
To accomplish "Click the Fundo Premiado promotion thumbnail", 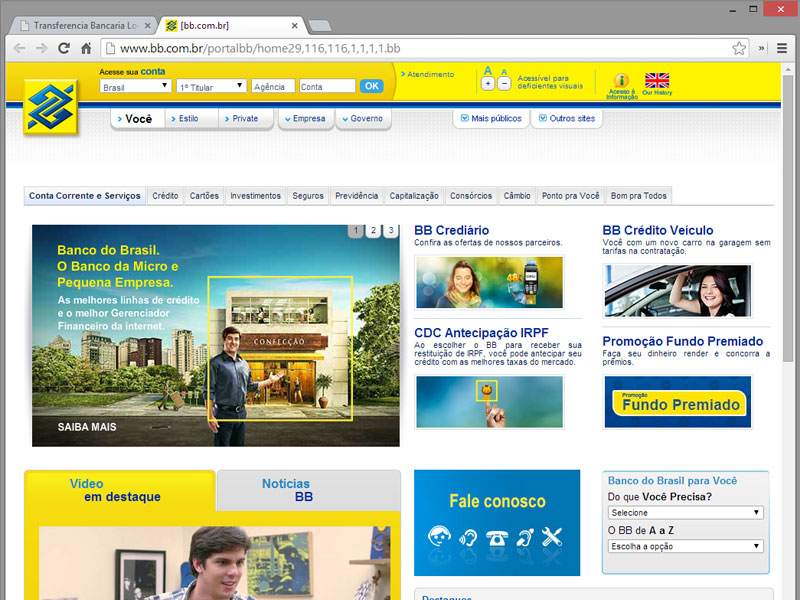I will tap(678, 402).
